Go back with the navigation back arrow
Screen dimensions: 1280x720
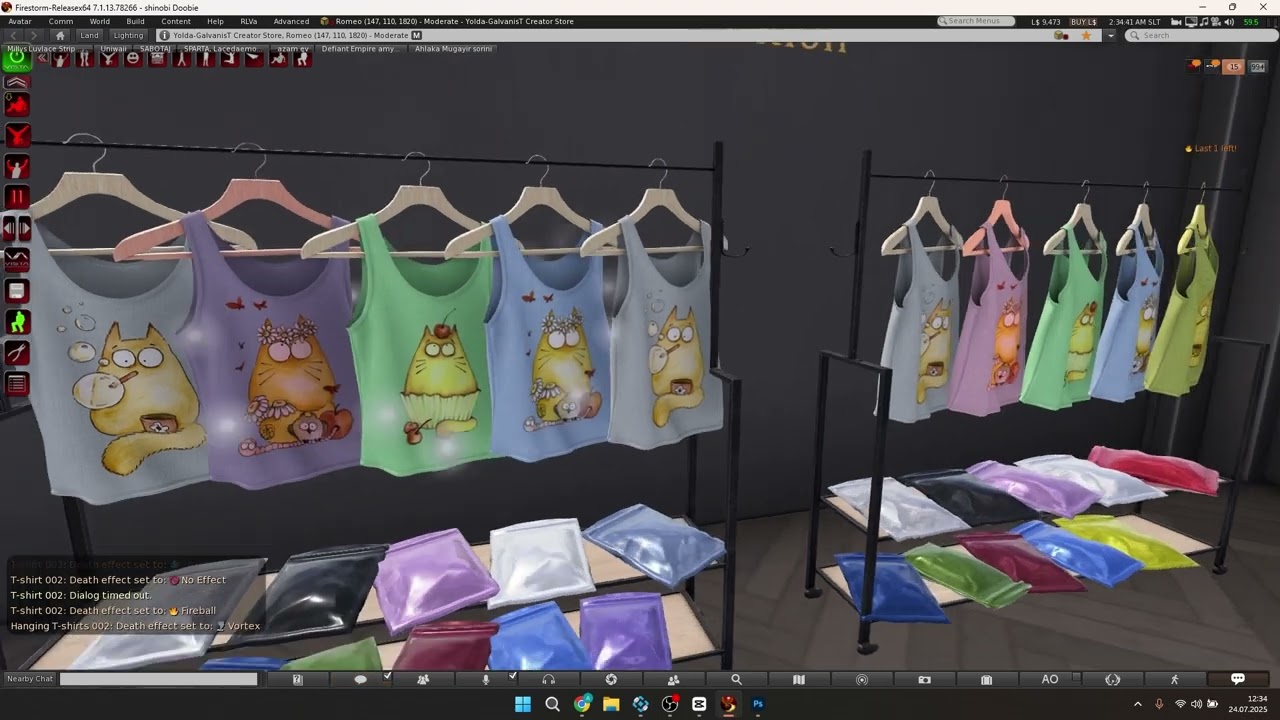tap(14, 35)
